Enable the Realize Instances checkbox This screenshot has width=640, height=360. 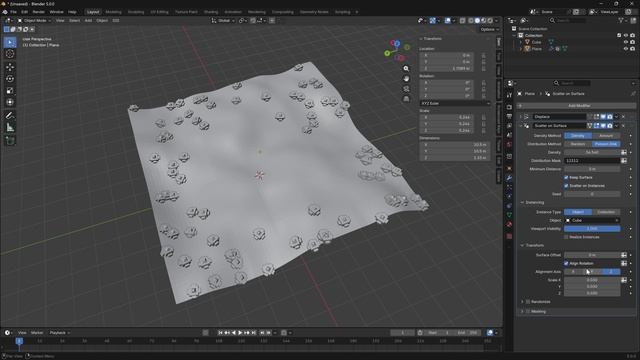pyautogui.click(x=566, y=237)
